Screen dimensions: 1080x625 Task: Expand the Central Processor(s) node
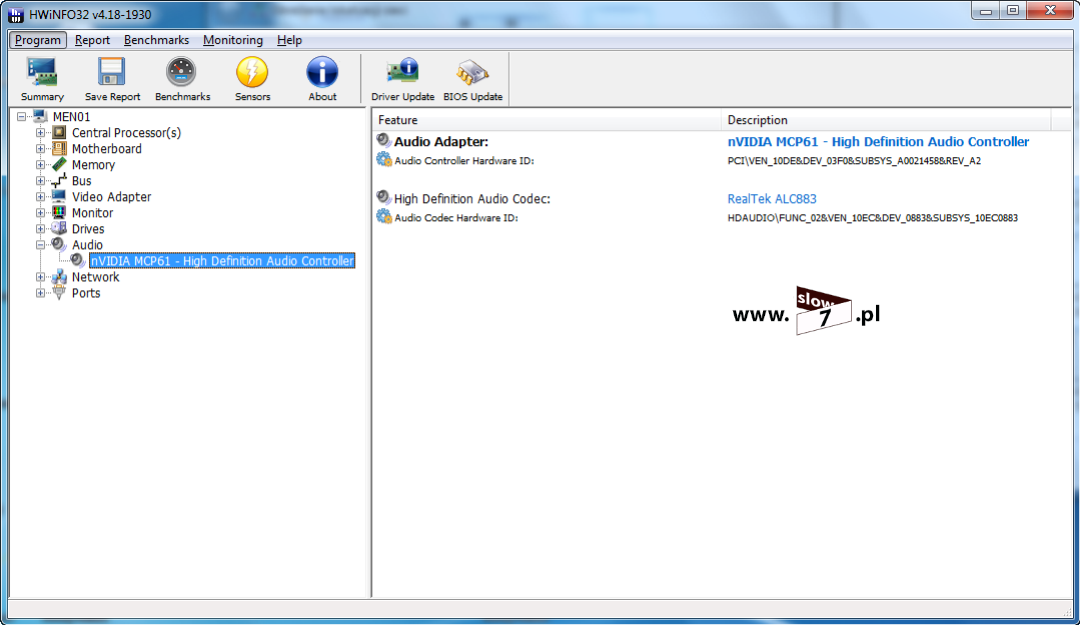click(40, 132)
